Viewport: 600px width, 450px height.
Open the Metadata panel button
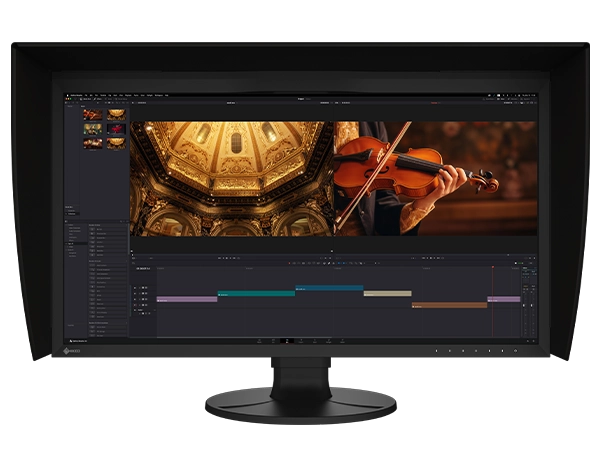click(512, 99)
